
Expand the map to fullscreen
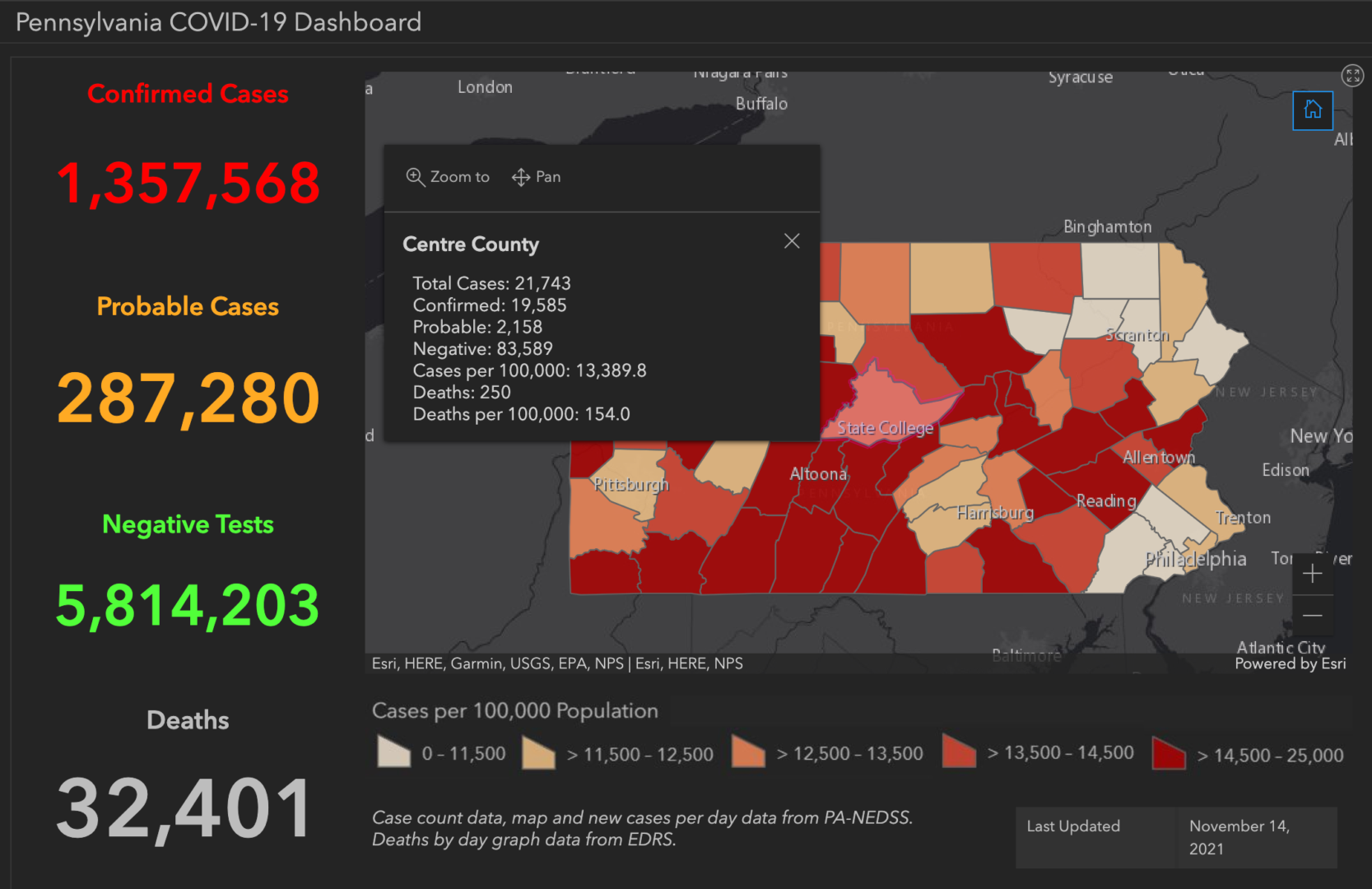pyautogui.click(x=1352, y=75)
